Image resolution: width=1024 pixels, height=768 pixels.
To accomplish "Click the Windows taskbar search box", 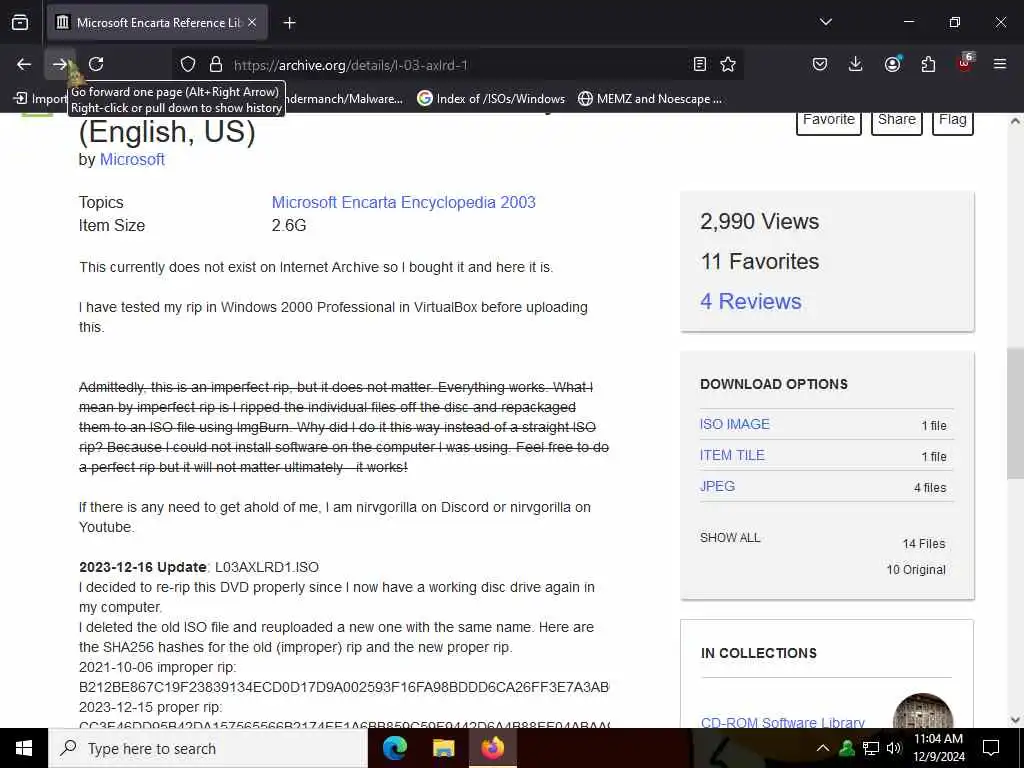I will [x=208, y=748].
